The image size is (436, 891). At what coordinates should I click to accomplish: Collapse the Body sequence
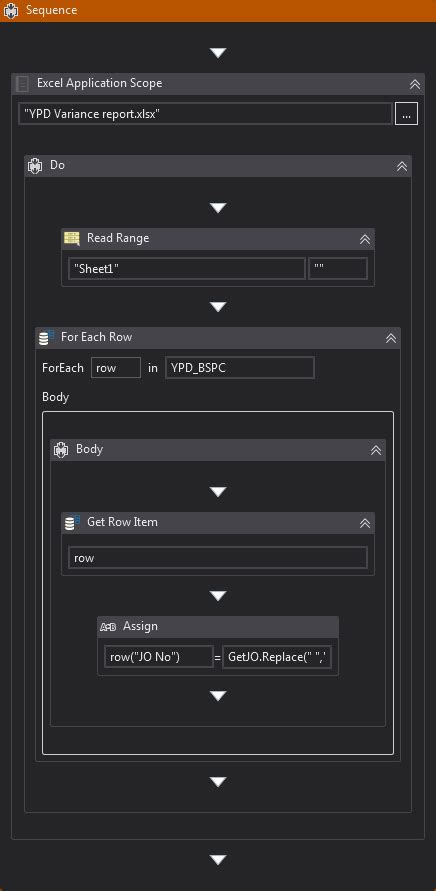(376, 450)
